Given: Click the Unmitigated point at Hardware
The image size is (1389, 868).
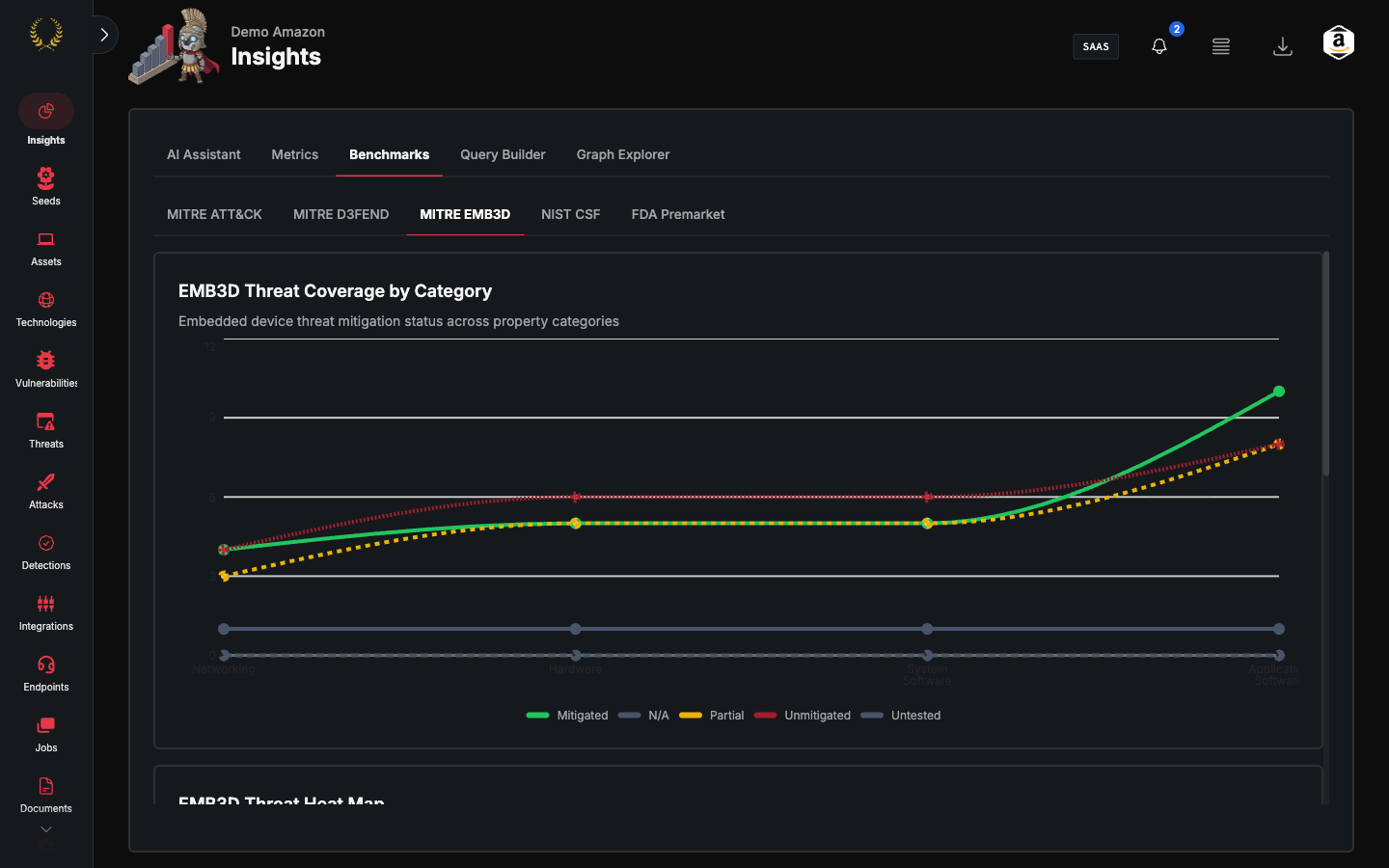Looking at the screenshot, I should coord(576,497).
